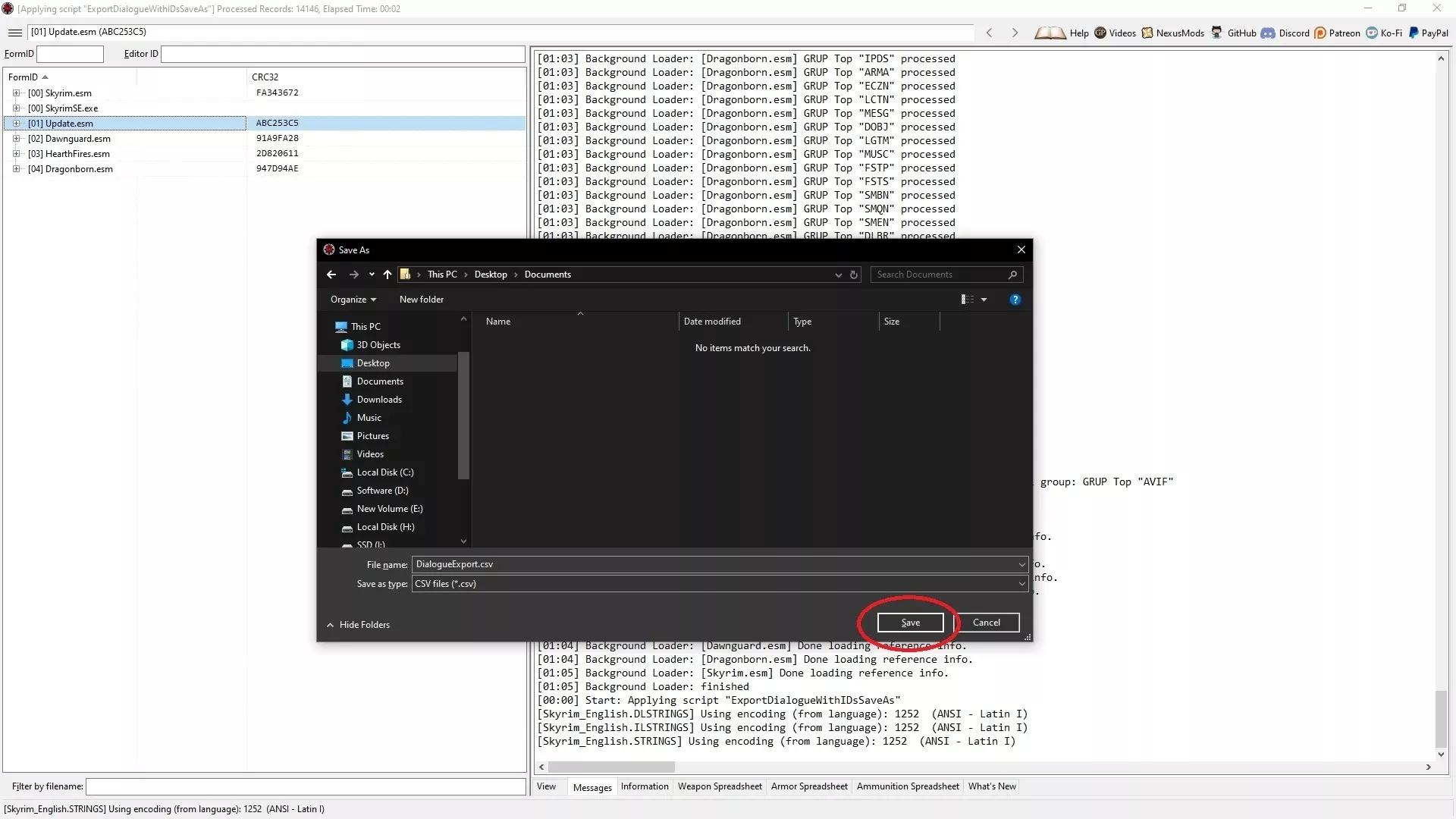Viewport: 1456px width, 819px height.
Task: Change view layout icon in Save As
Action: (x=968, y=300)
